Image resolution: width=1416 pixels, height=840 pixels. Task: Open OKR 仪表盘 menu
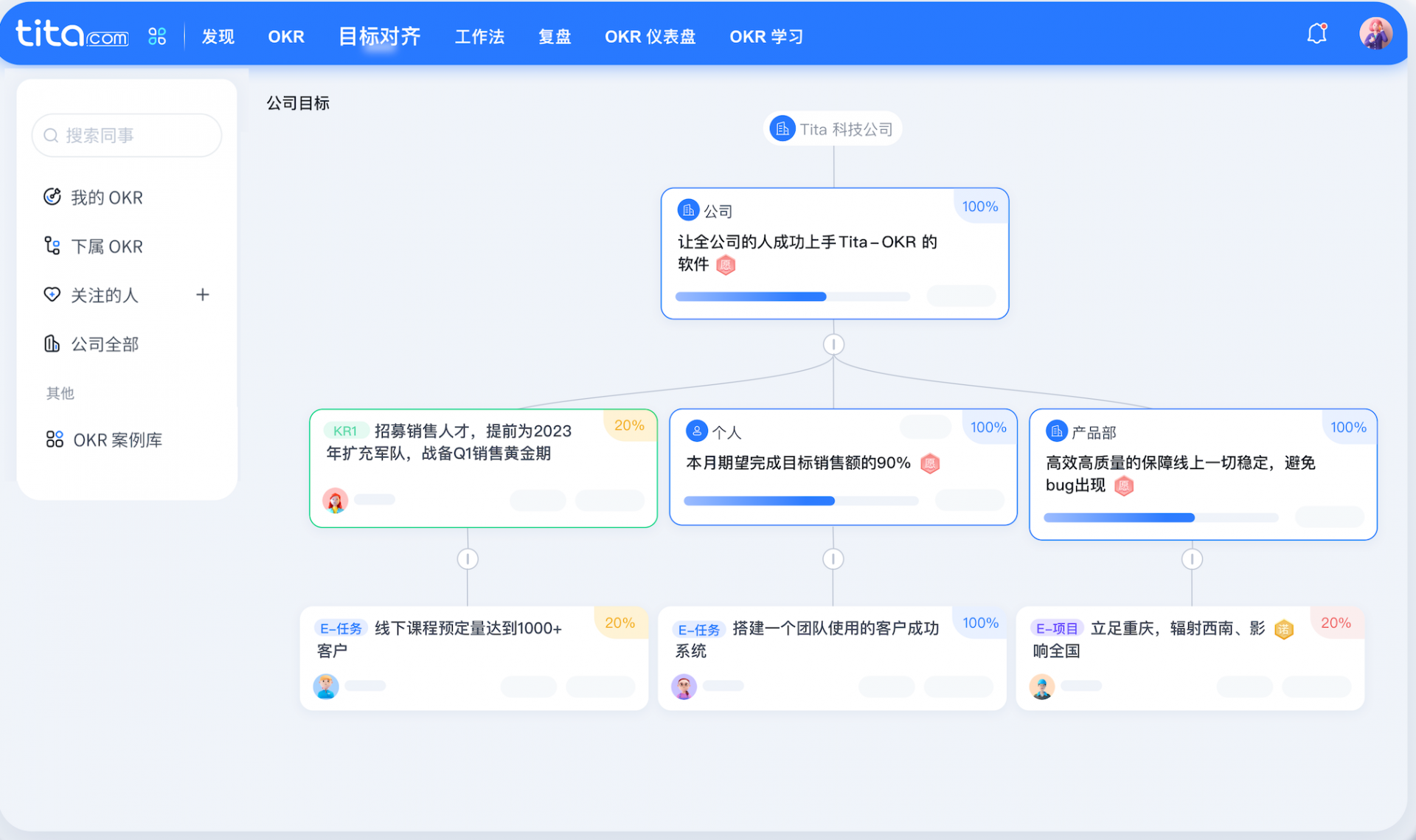point(650,37)
